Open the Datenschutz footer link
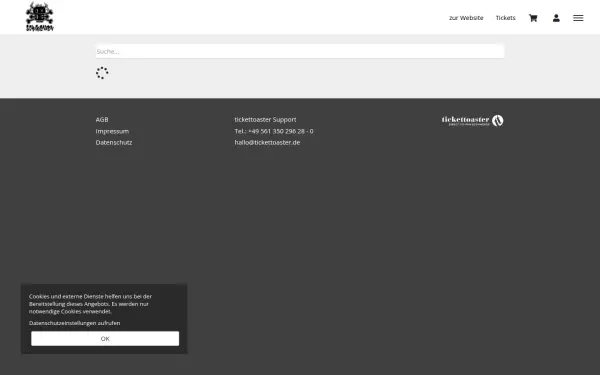 [114, 142]
